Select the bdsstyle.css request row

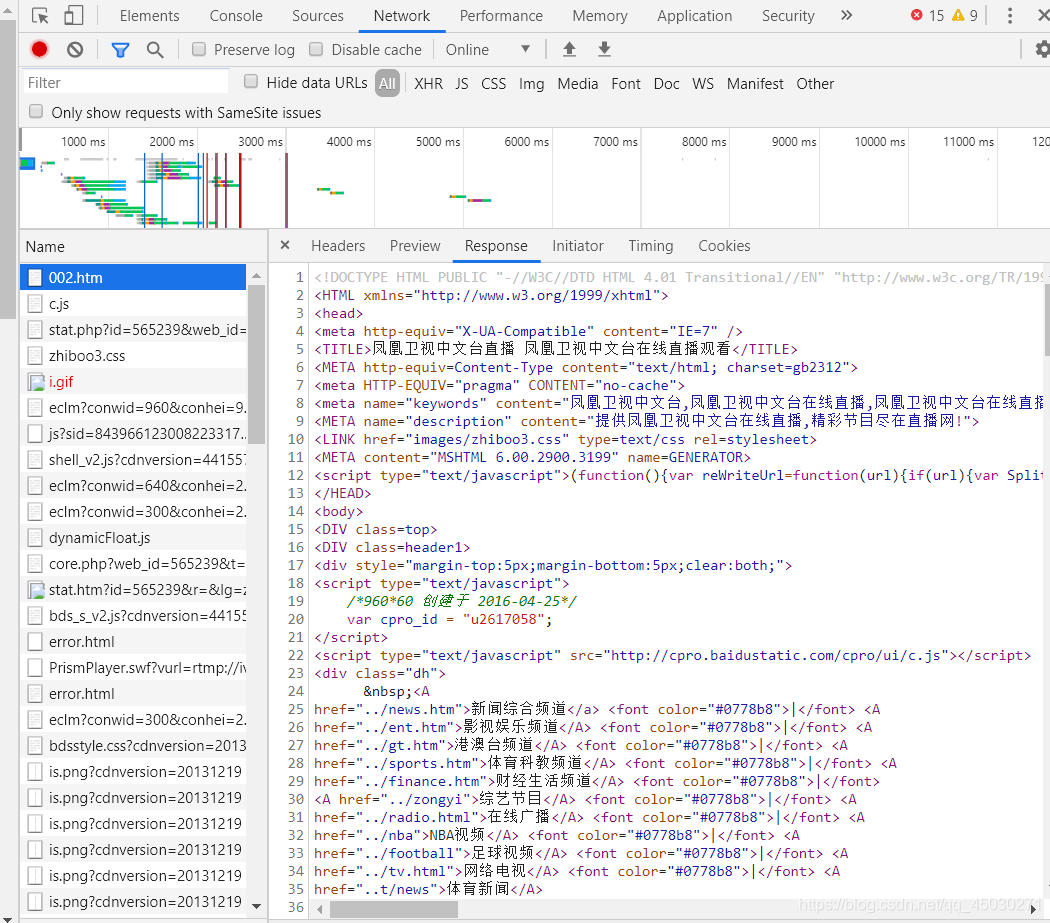(133, 746)
